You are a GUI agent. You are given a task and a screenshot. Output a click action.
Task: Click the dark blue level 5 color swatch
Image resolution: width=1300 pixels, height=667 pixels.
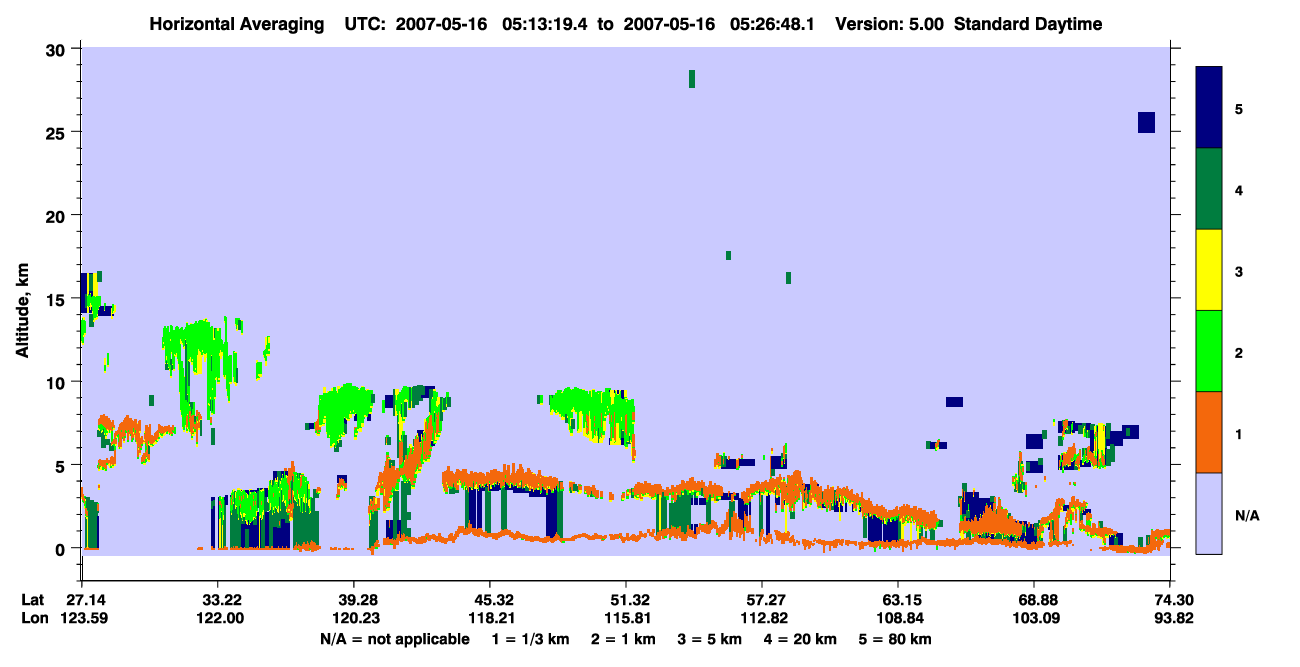pos(1209,108)
